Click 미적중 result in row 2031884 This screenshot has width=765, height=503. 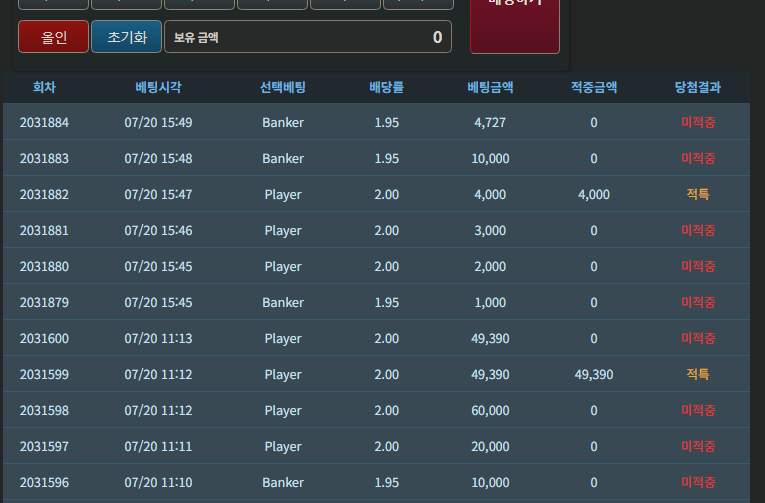point(698,122)
